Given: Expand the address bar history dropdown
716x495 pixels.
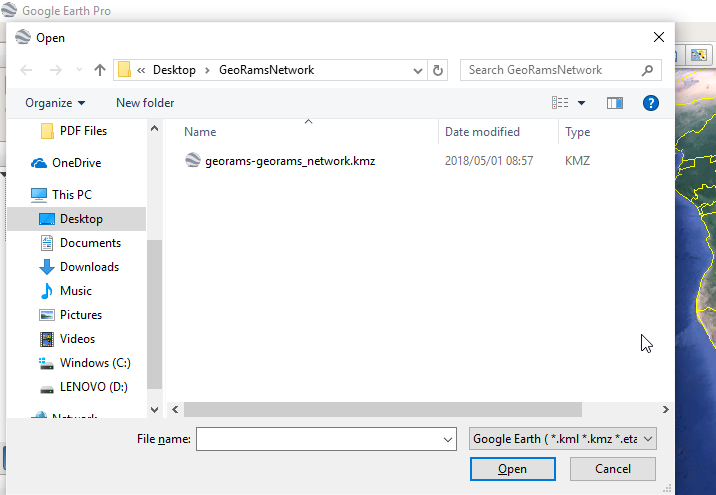Looking at the screenshot, I should point(417,70).
